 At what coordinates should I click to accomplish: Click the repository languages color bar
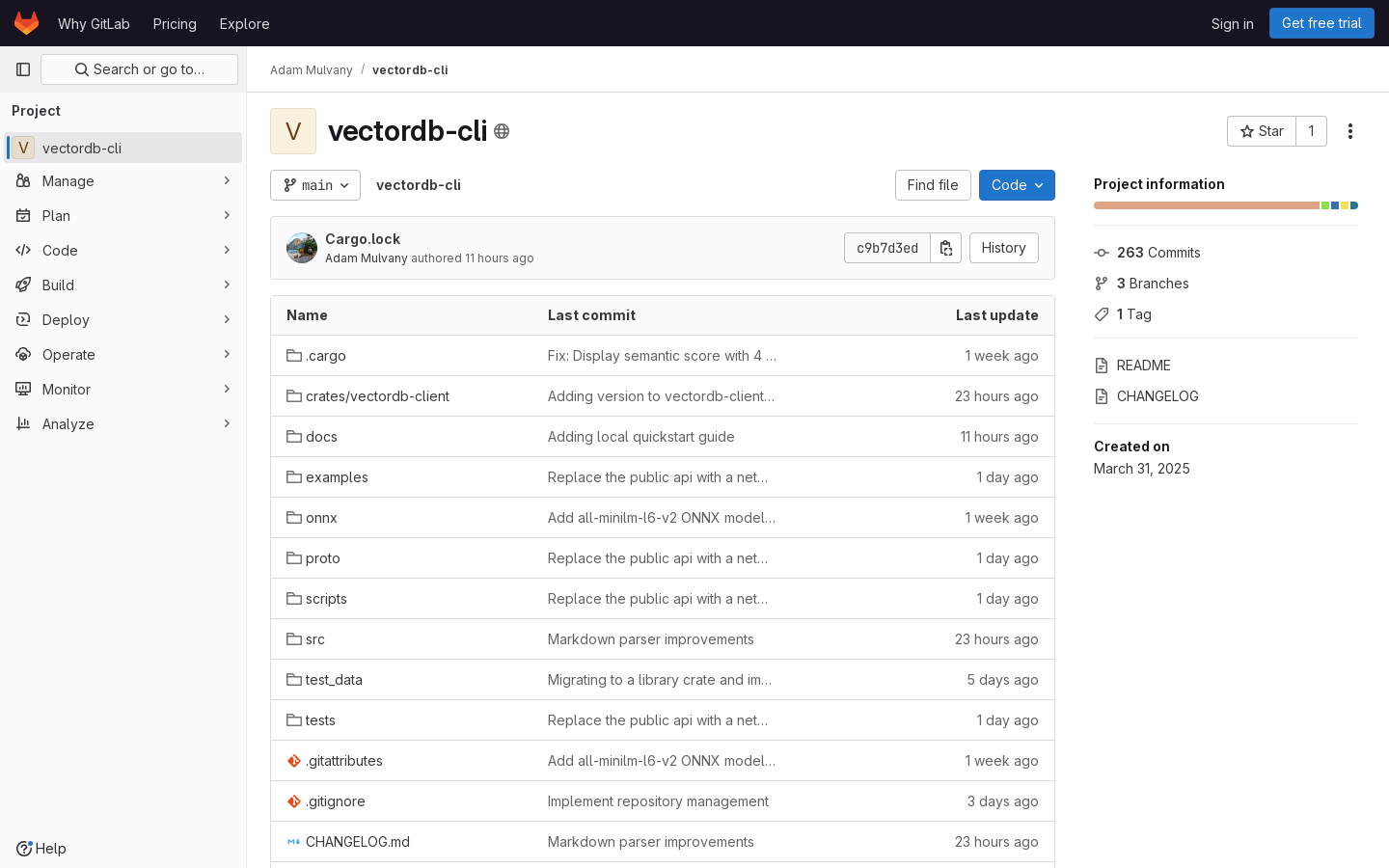(1226, 205)
